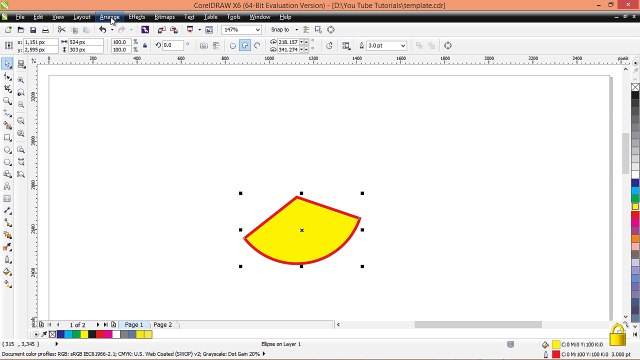This screenshot has height=360, width=640.
Task: Select the Outline Pen tool
Action: [x=7, y=260]
